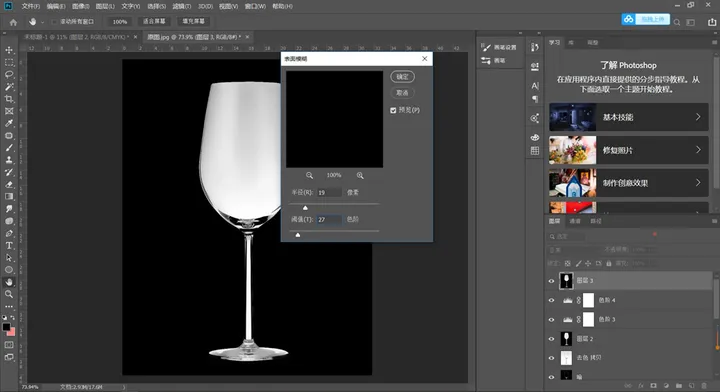720x392 pixels.
Task: Select the Pen tool
Action: coord(9,233)
